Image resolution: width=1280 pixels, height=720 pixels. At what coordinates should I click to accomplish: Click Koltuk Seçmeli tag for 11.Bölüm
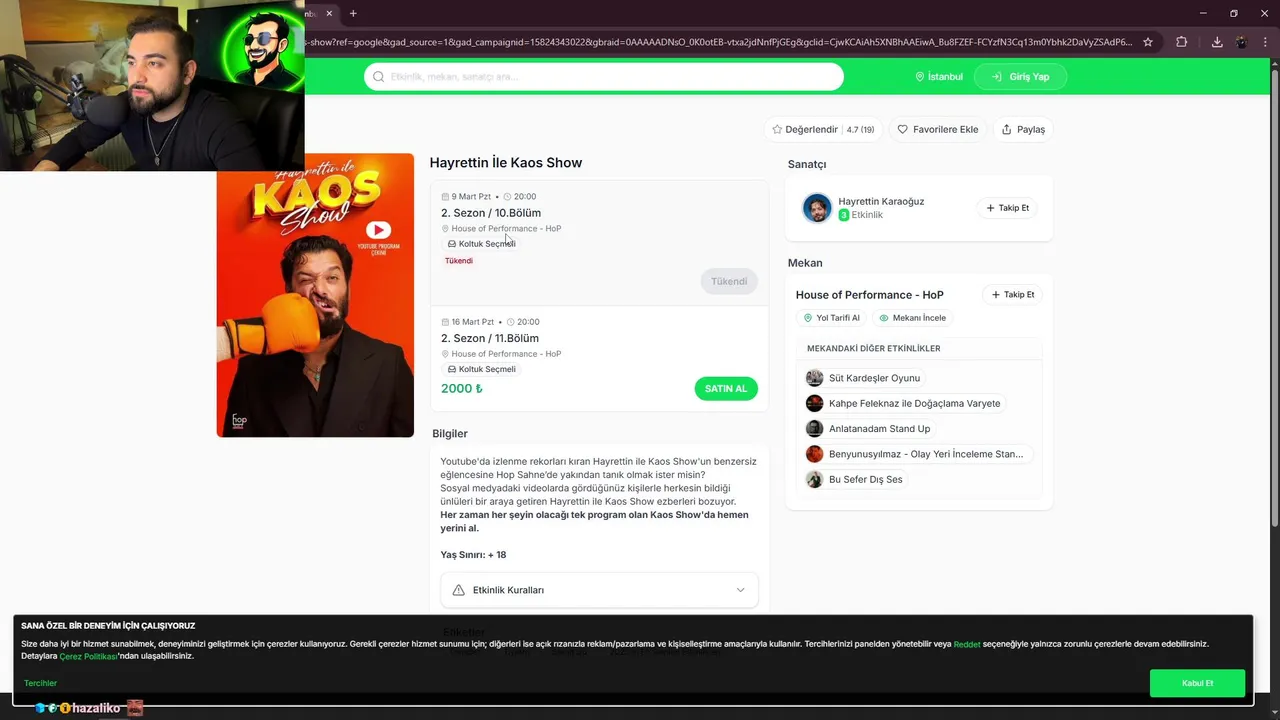[482, 369]
